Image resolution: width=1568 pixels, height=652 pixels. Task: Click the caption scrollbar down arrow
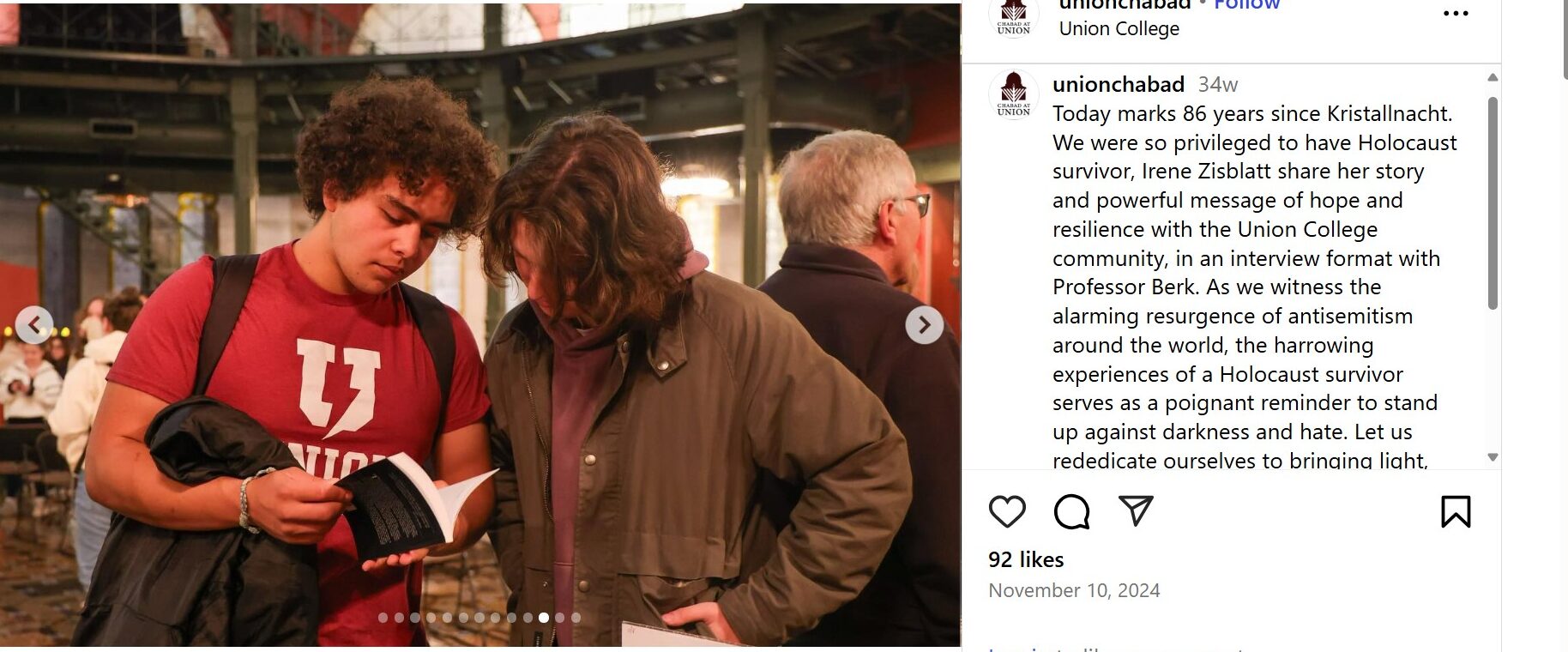click(1493, 457)
